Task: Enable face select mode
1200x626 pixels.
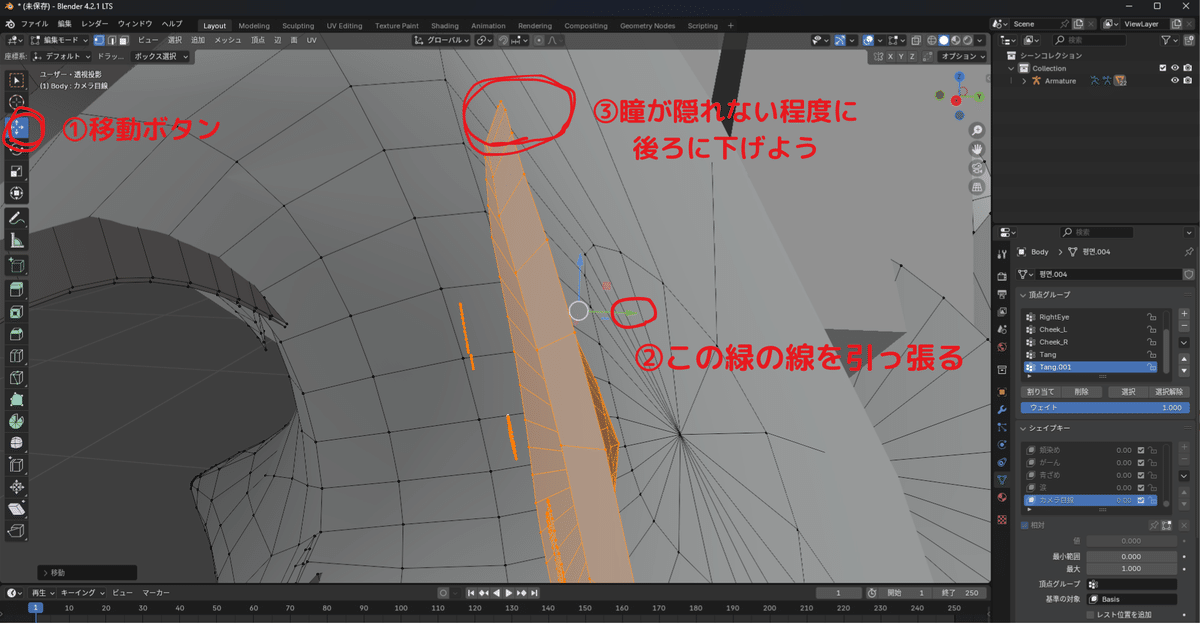Action: click(122, 40)
